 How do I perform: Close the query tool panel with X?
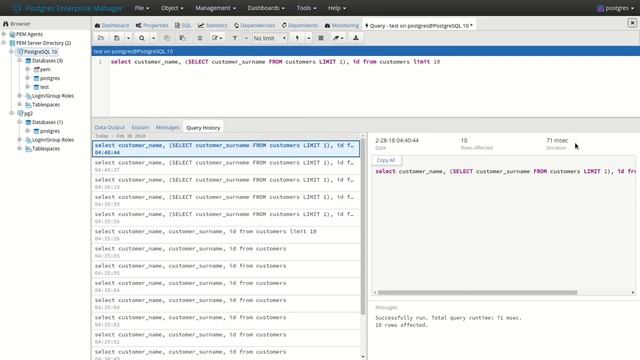click(632, 23)
